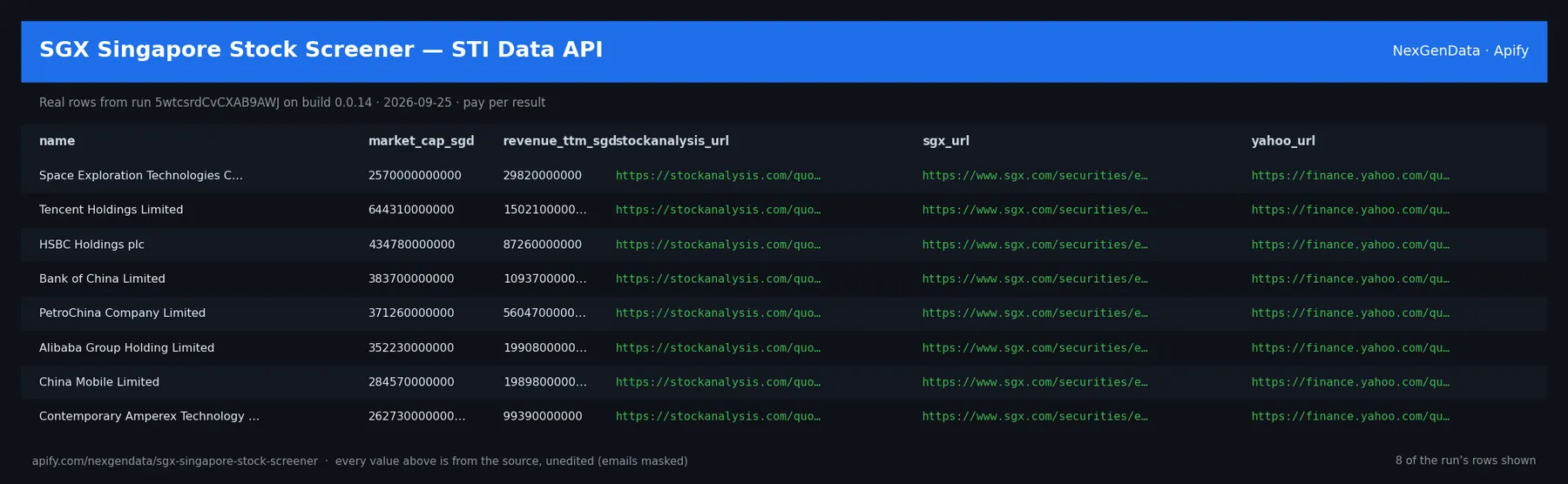Open stockanalysis link for Tencent Holdings
The width and height of the screenshot is (1568, 484).
(x=718, y=210)
